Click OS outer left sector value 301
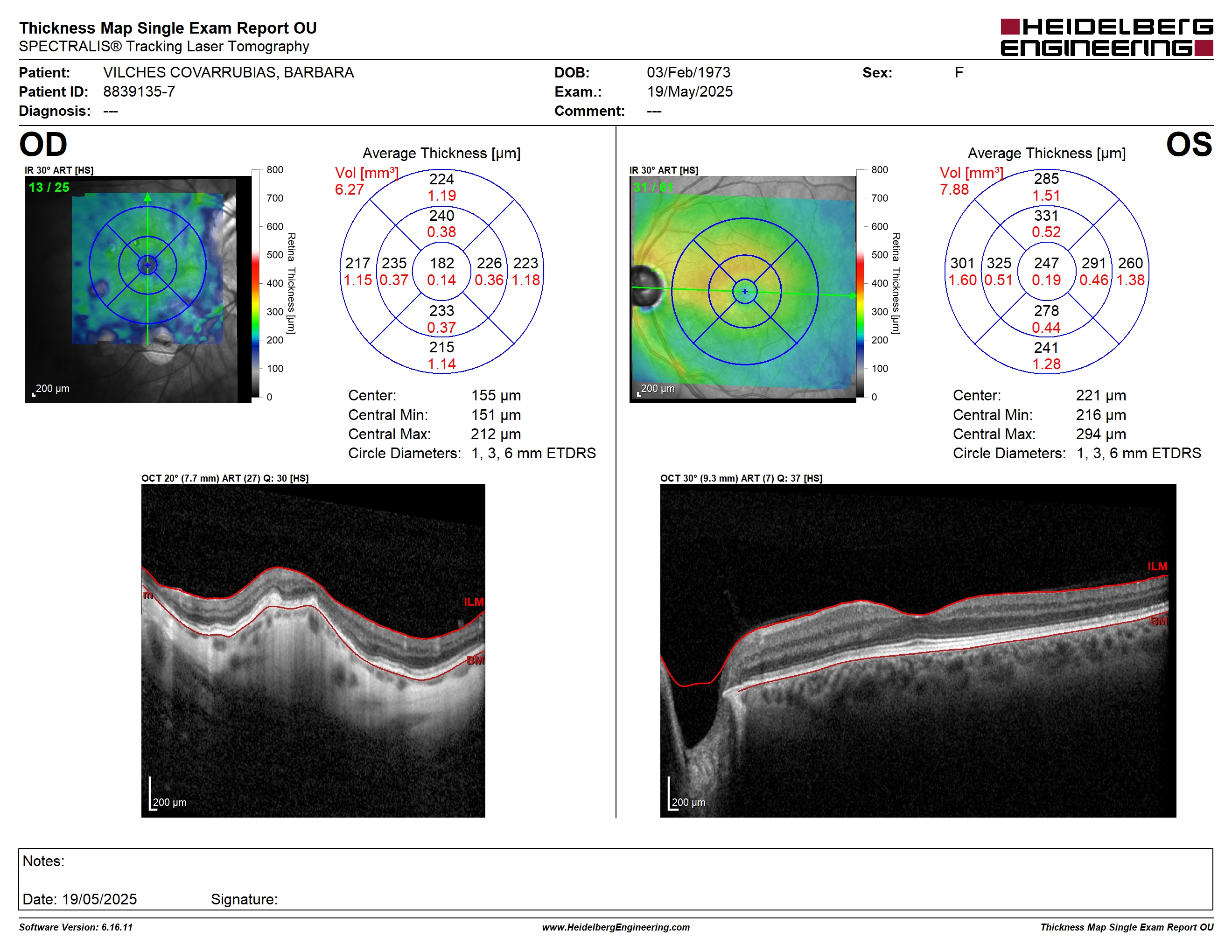 pos(962,263)
